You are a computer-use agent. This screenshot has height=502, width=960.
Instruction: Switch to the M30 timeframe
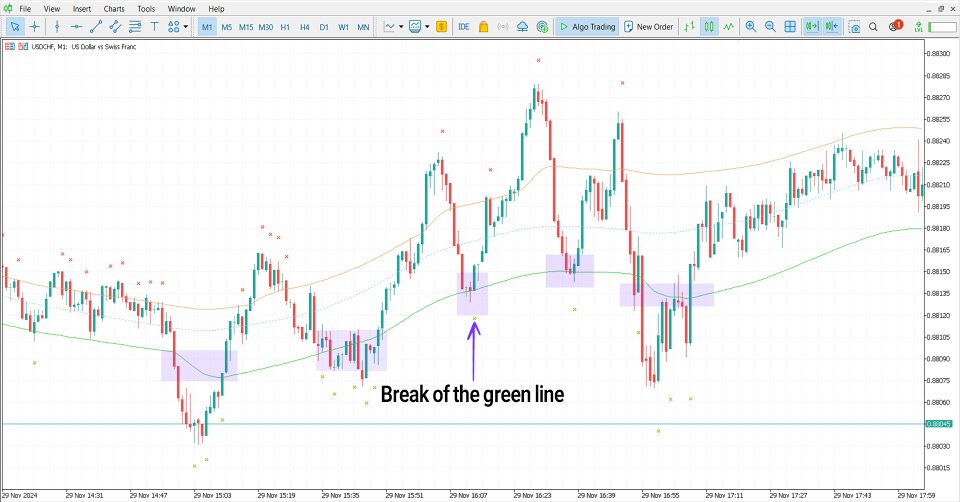(x=266, y=27)
